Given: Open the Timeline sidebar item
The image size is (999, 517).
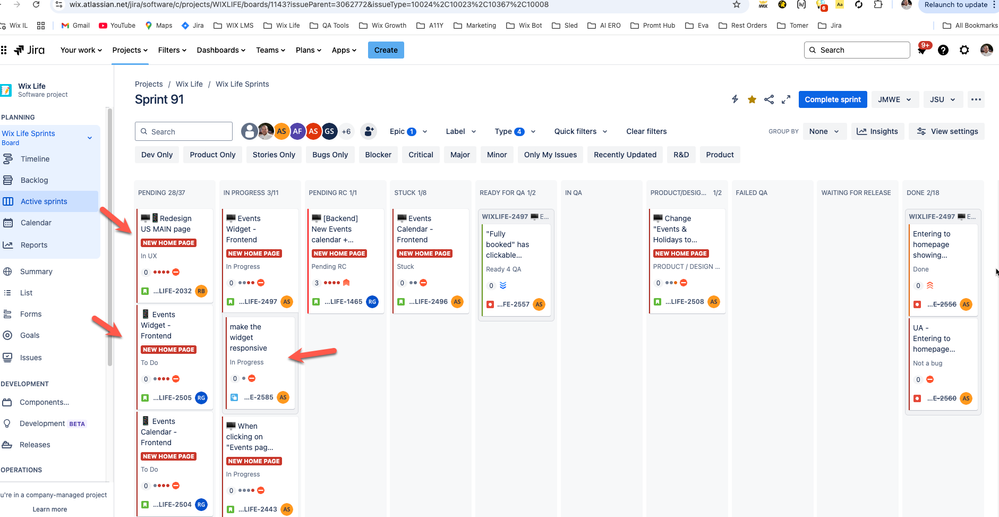Looking at the screenshot, I should coord(34,159).
